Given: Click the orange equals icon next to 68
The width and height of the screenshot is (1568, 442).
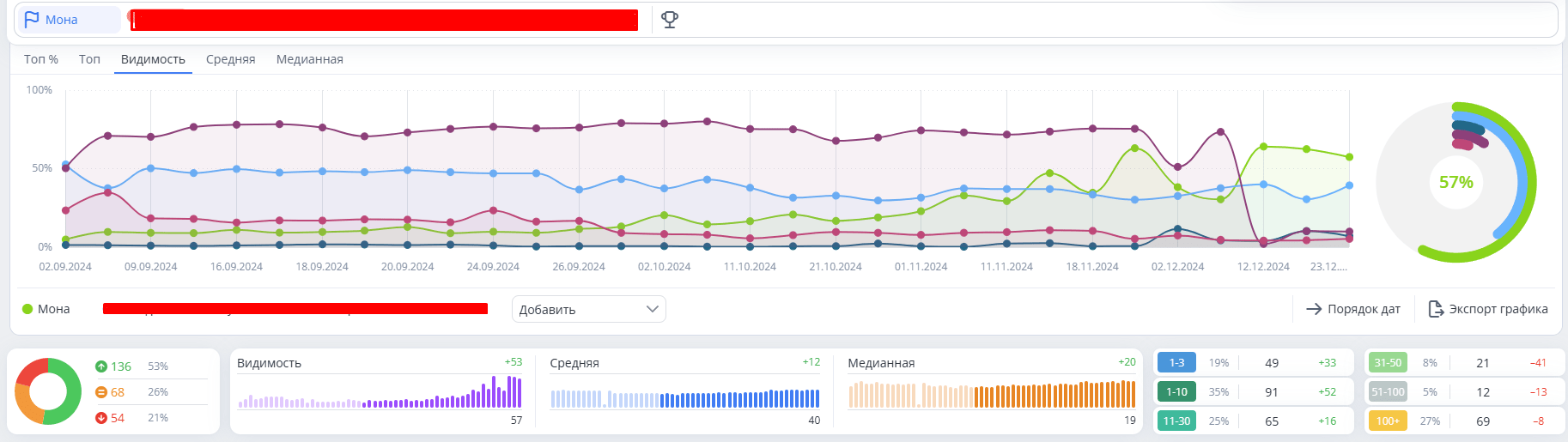Looking at the screenshot, I should (101, 392).
